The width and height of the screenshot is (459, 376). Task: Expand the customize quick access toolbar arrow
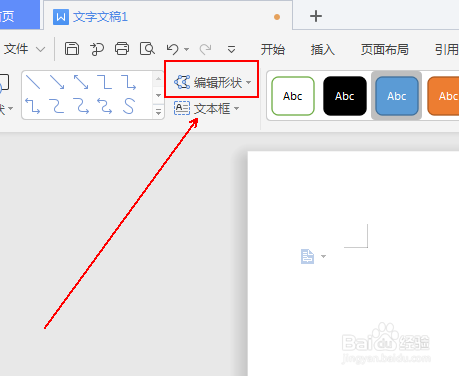(231, 50)
